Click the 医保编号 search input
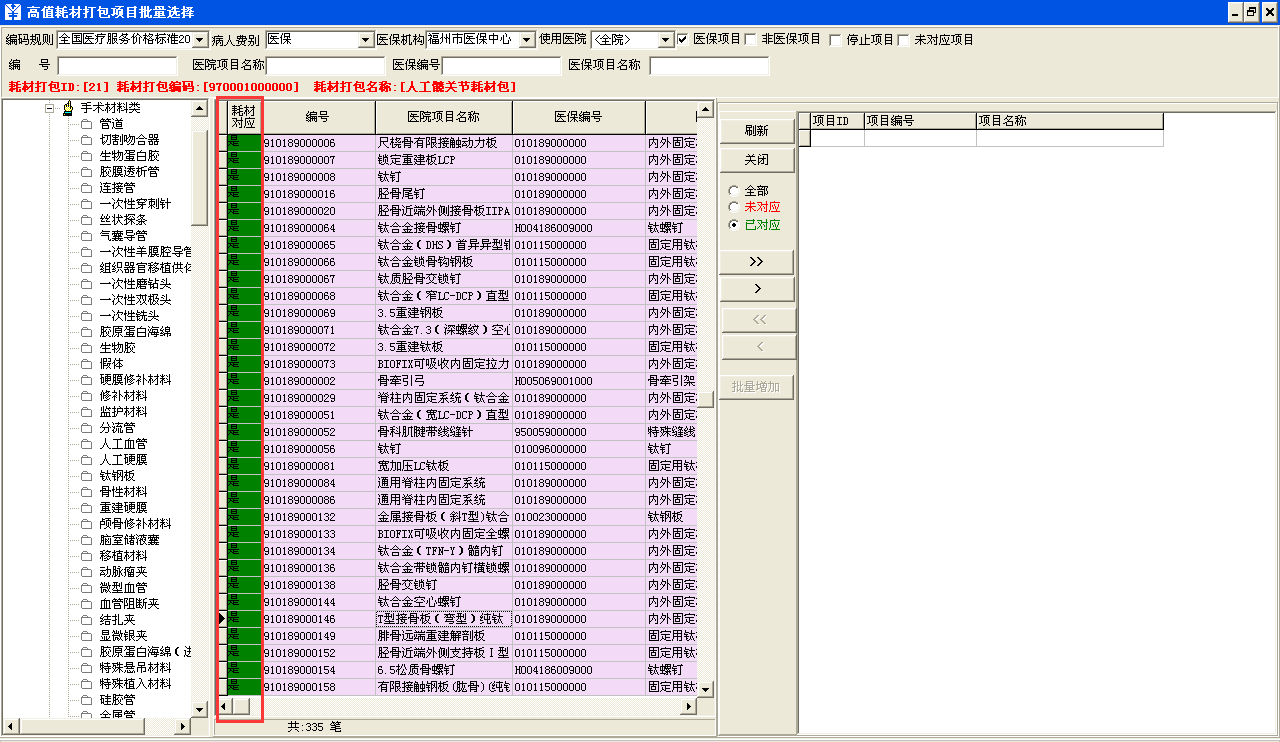This screenshot has height=742, width=1280. [x=502, y=66]
